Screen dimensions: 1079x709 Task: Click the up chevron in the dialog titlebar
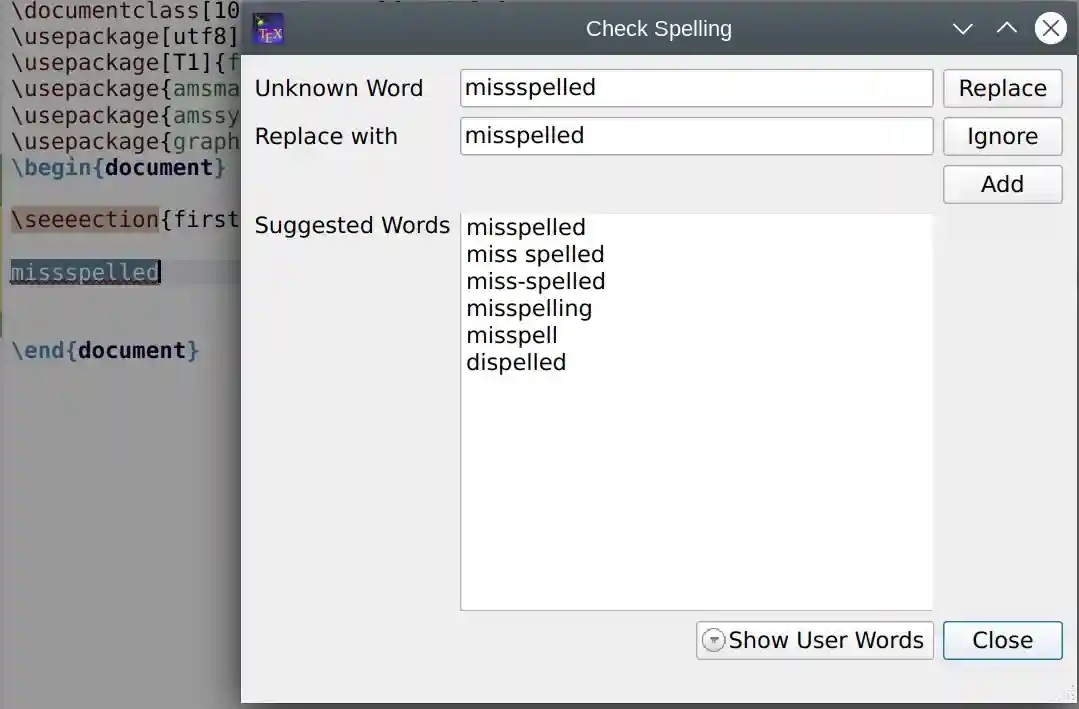coord(1007,28)
